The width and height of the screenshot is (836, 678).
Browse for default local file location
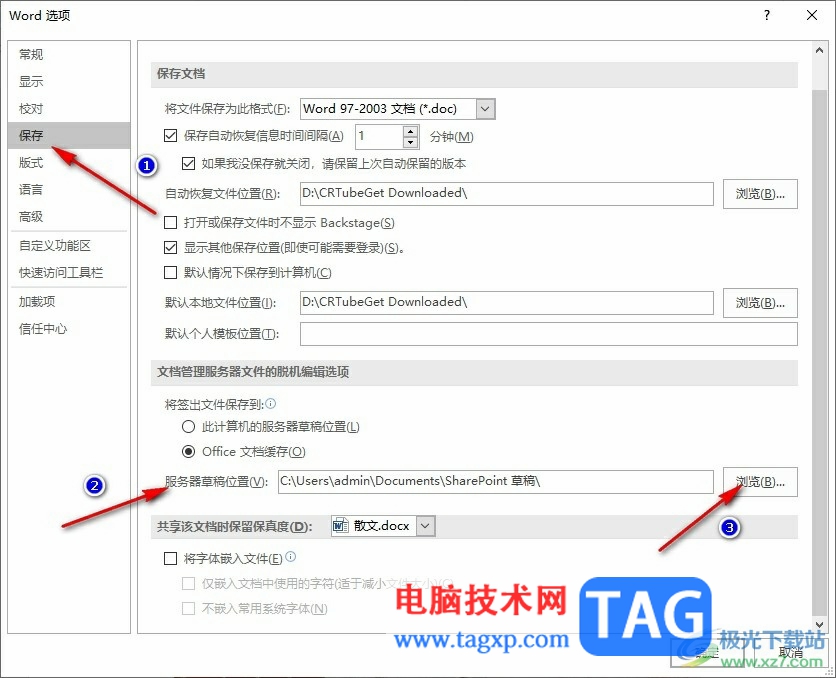760,303
